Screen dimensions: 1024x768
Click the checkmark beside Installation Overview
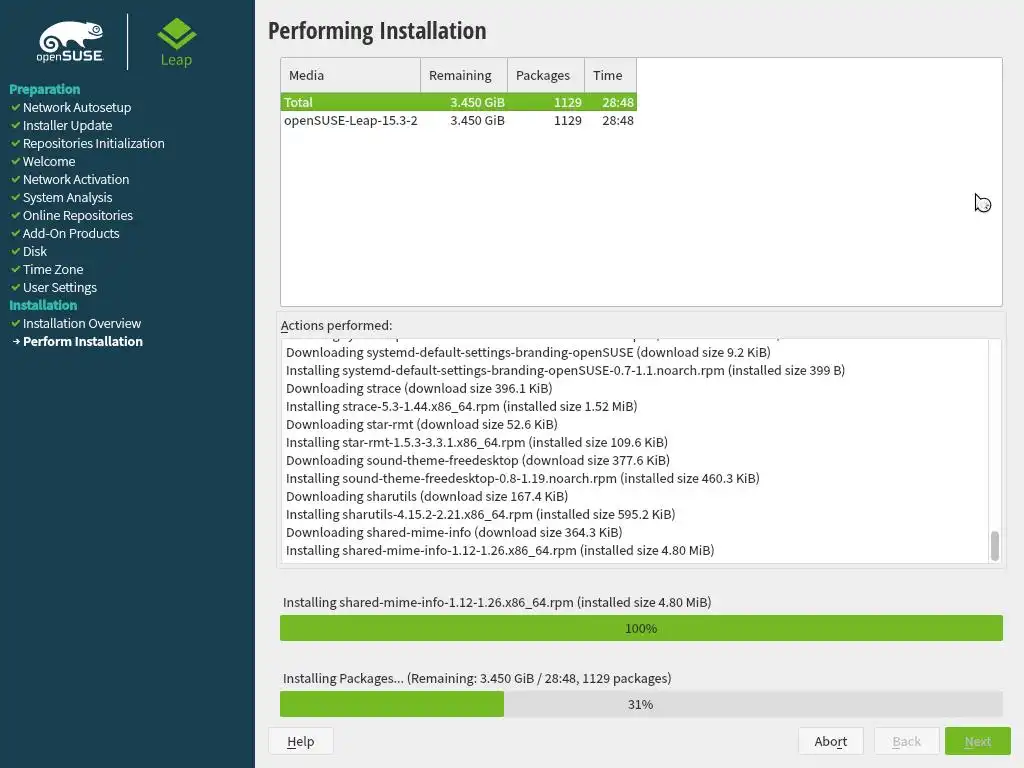click(16, 323)
